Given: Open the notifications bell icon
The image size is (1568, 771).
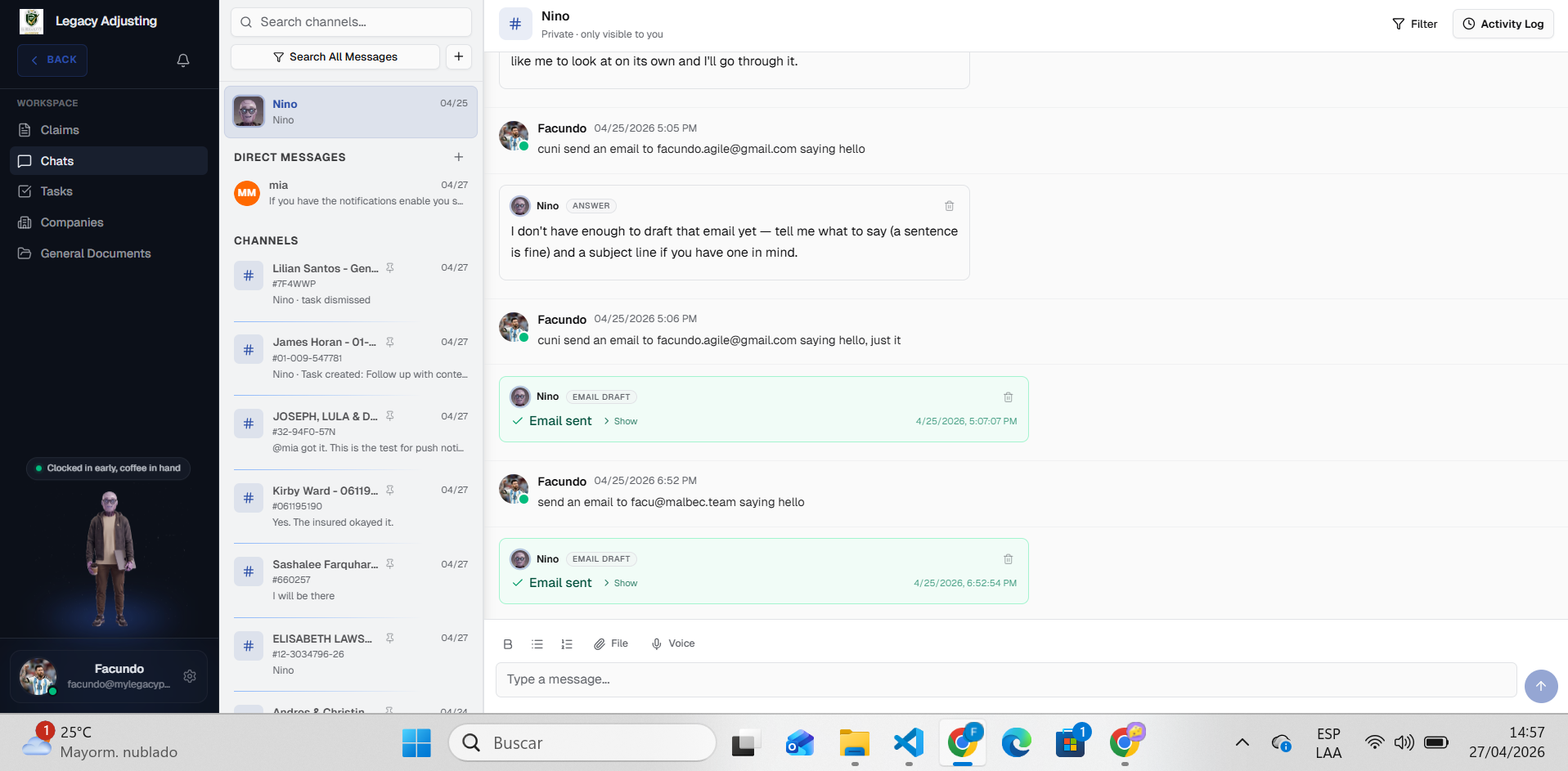Looking at the screenshot, I should click(x=183, y=61).
